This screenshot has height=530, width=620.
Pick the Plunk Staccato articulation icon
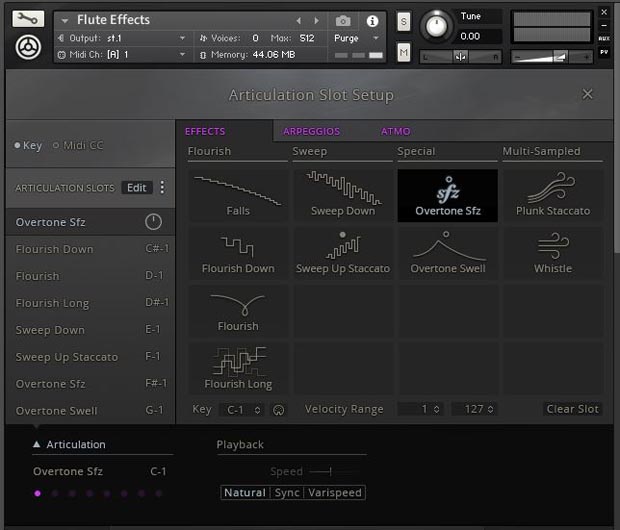tap(552, 193)
